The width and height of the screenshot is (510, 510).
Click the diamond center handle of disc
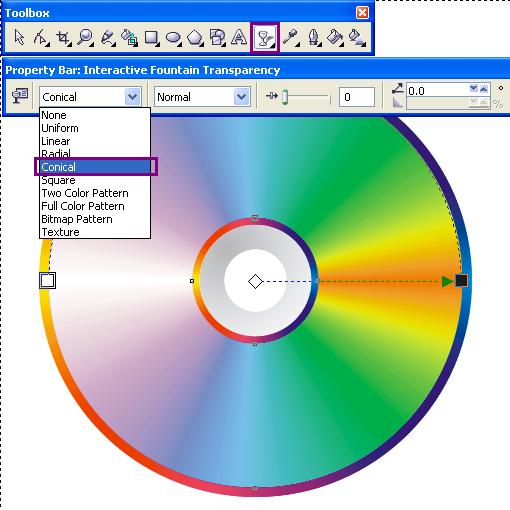[x=255, y=281]
